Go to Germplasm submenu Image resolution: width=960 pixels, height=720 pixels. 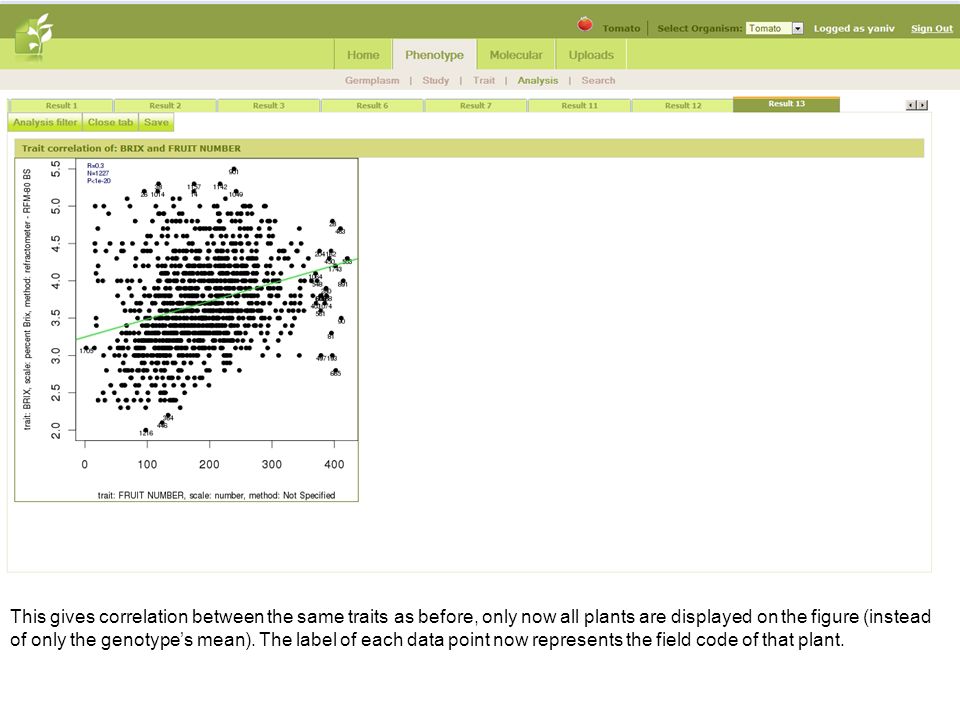click(x=372, y=80)
